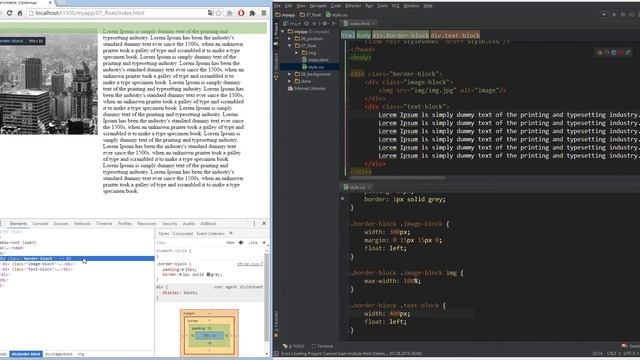Select the Event Listeners sidebar tab
The height and width of the screenshot is (360, 640).
click(210, 233)
